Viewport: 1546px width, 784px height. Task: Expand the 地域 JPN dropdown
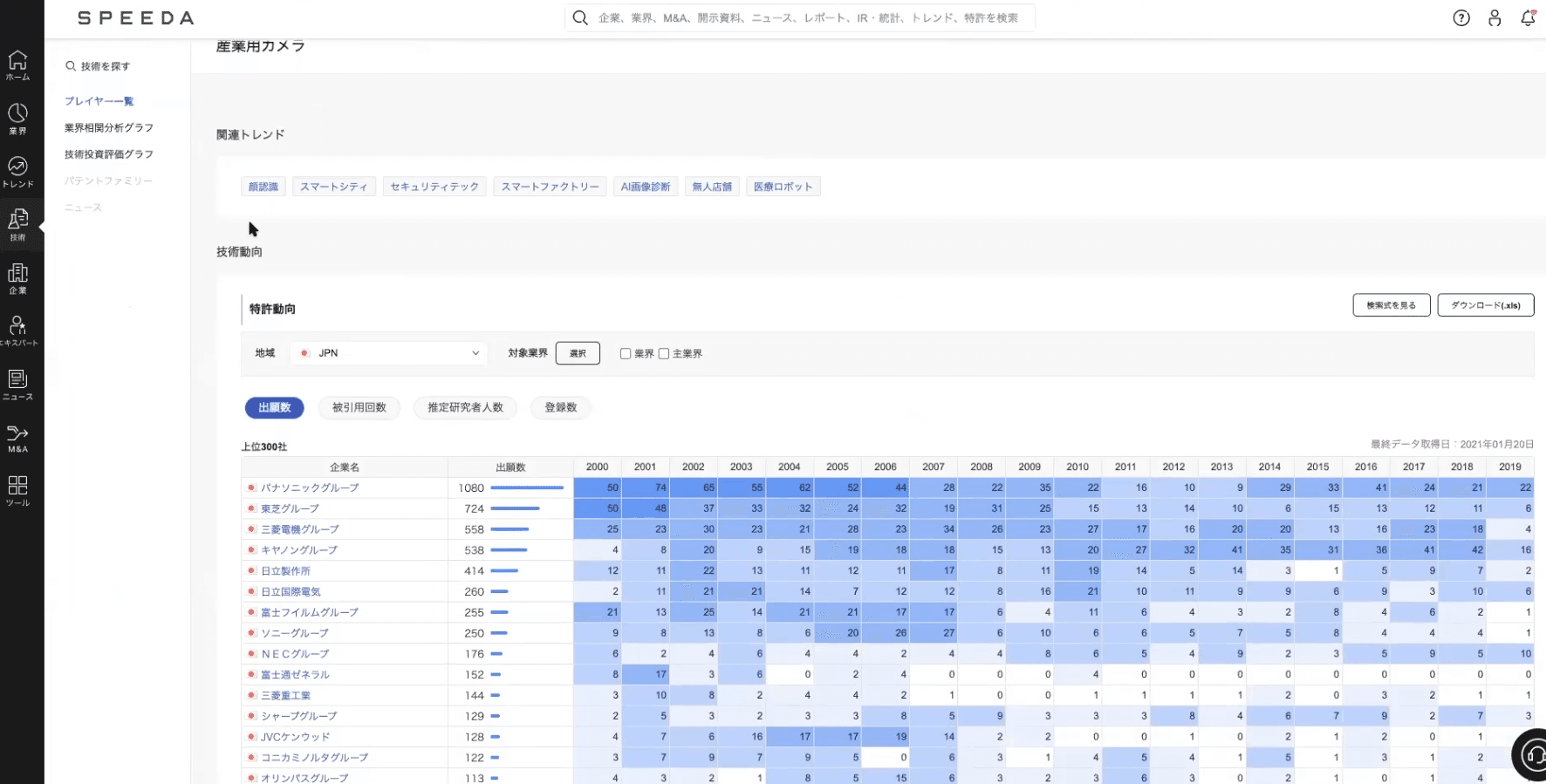click(389, 353)
